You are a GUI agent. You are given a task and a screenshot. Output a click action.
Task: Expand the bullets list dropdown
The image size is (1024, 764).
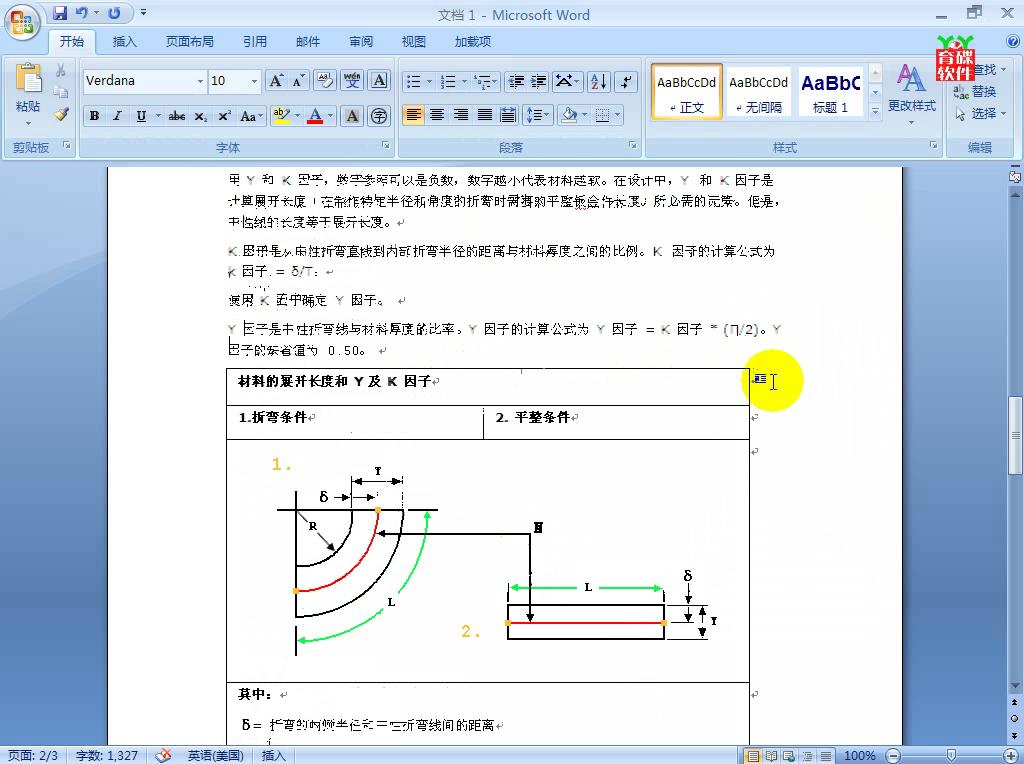[x=429, y=82]
